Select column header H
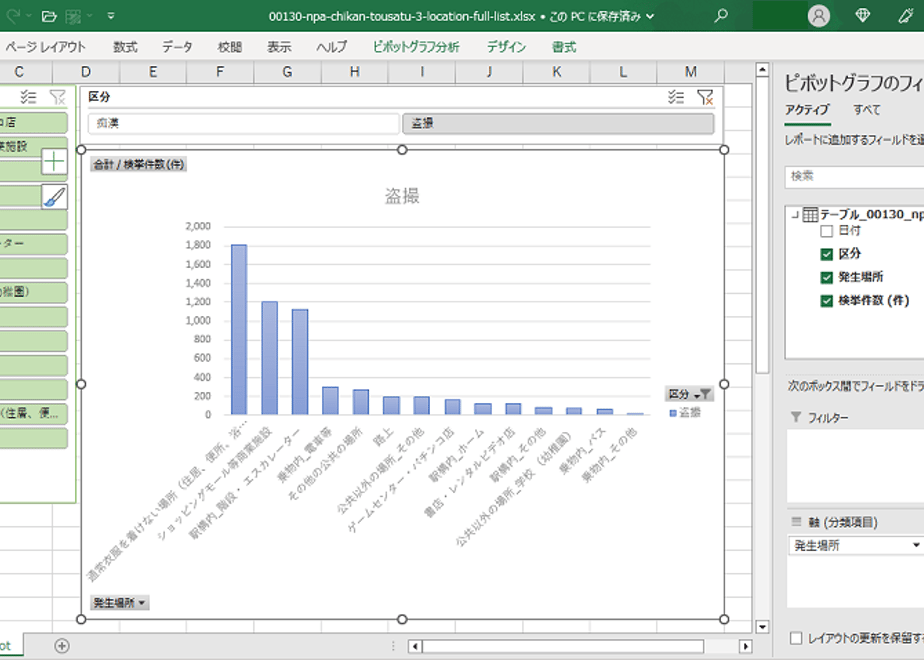The width and height of the screenshot is (924, 660). click(355, 72)
